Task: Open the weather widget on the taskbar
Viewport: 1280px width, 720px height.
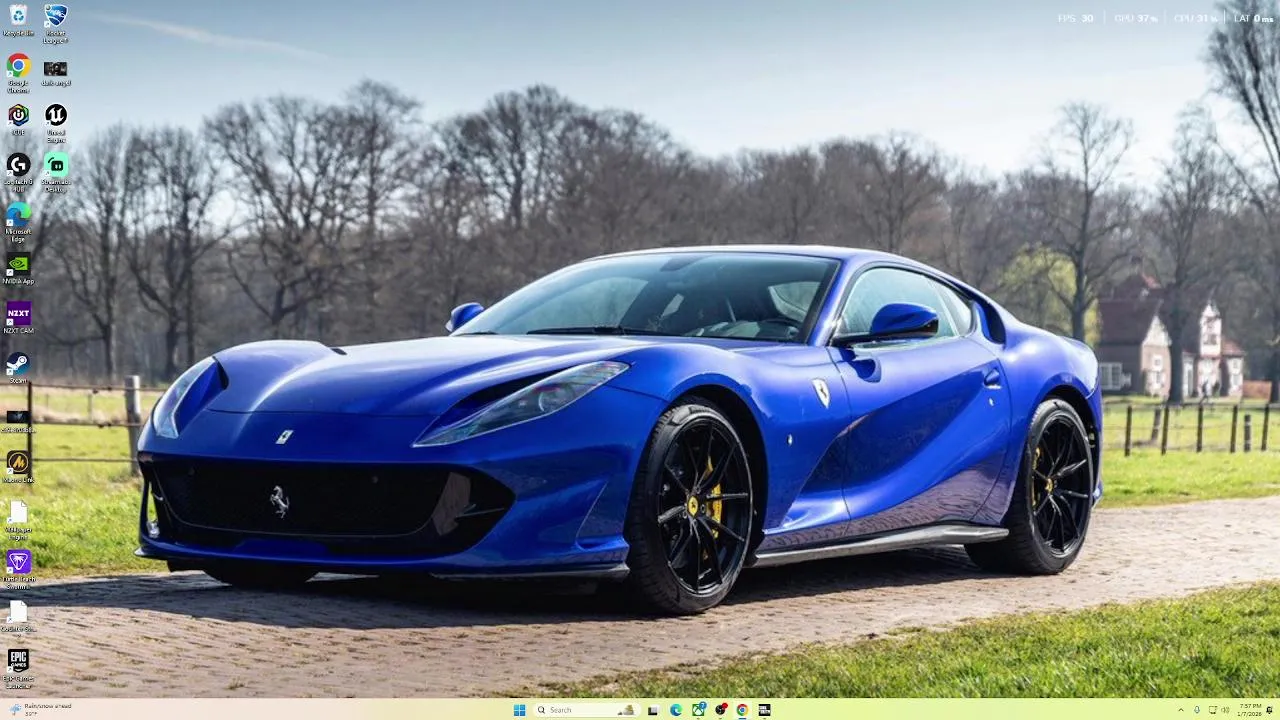Action: pos(40,709)
